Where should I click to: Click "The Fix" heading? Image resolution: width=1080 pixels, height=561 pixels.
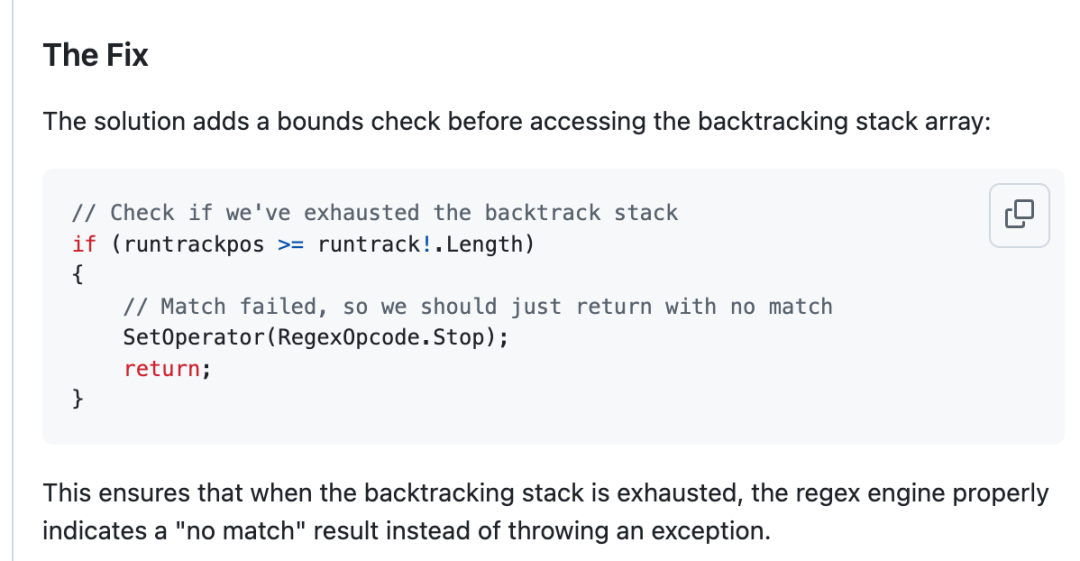pyautogui.click(x=95, y=55)
